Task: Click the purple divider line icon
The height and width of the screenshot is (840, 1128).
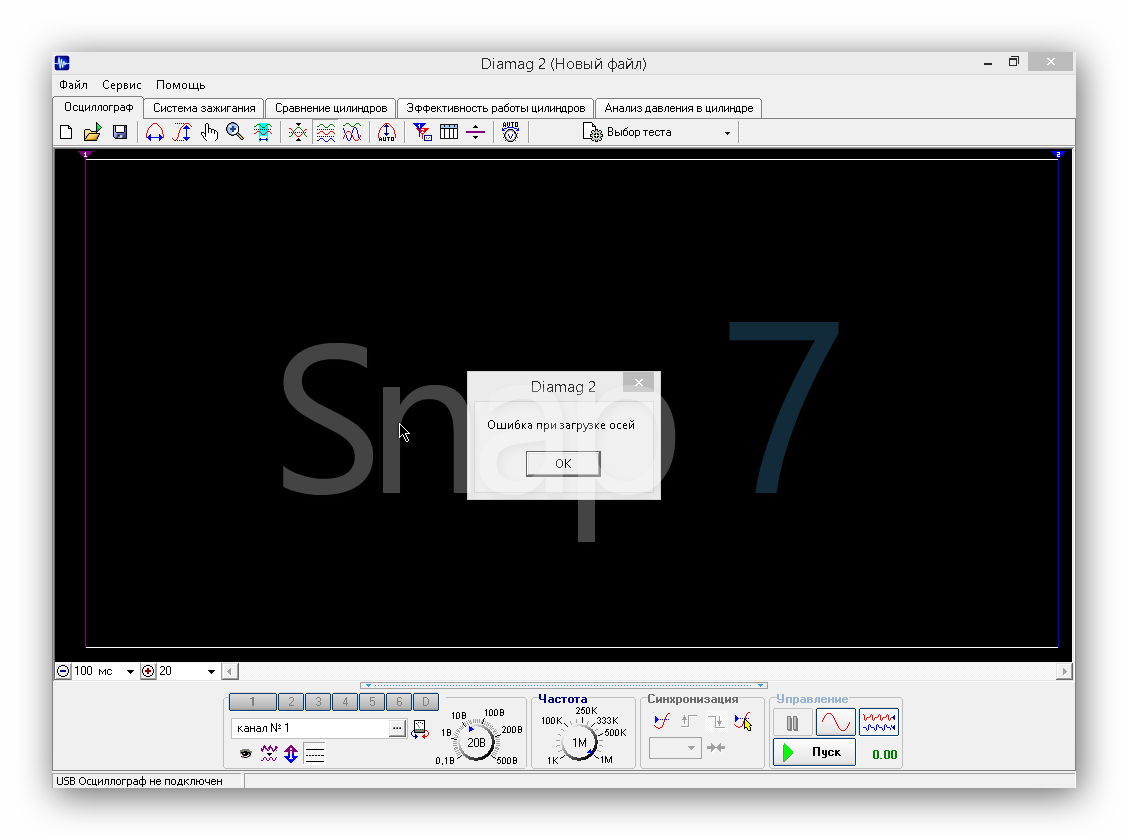Action: coord(476,132)
